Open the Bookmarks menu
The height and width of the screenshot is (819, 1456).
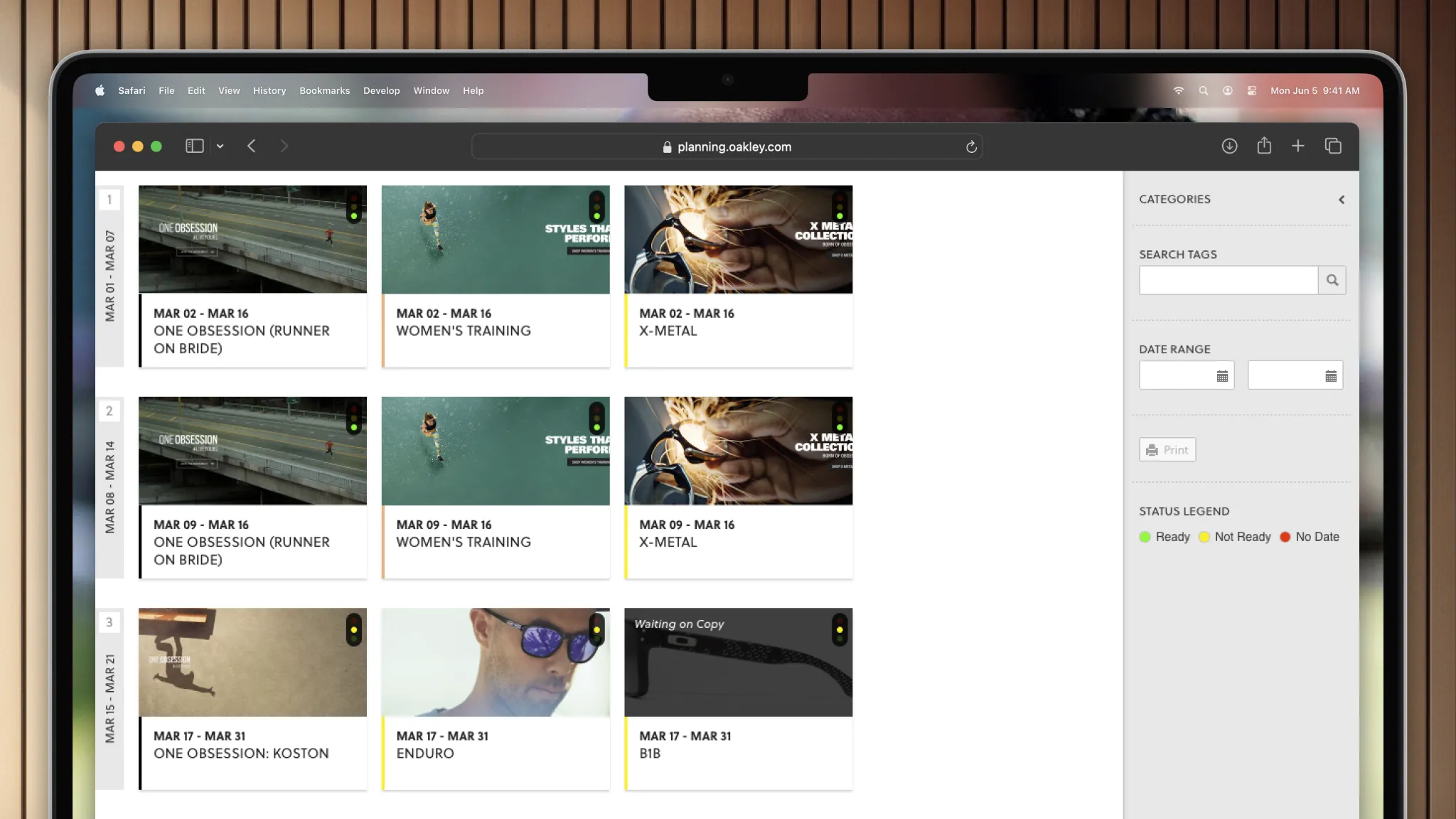(324, 90)
